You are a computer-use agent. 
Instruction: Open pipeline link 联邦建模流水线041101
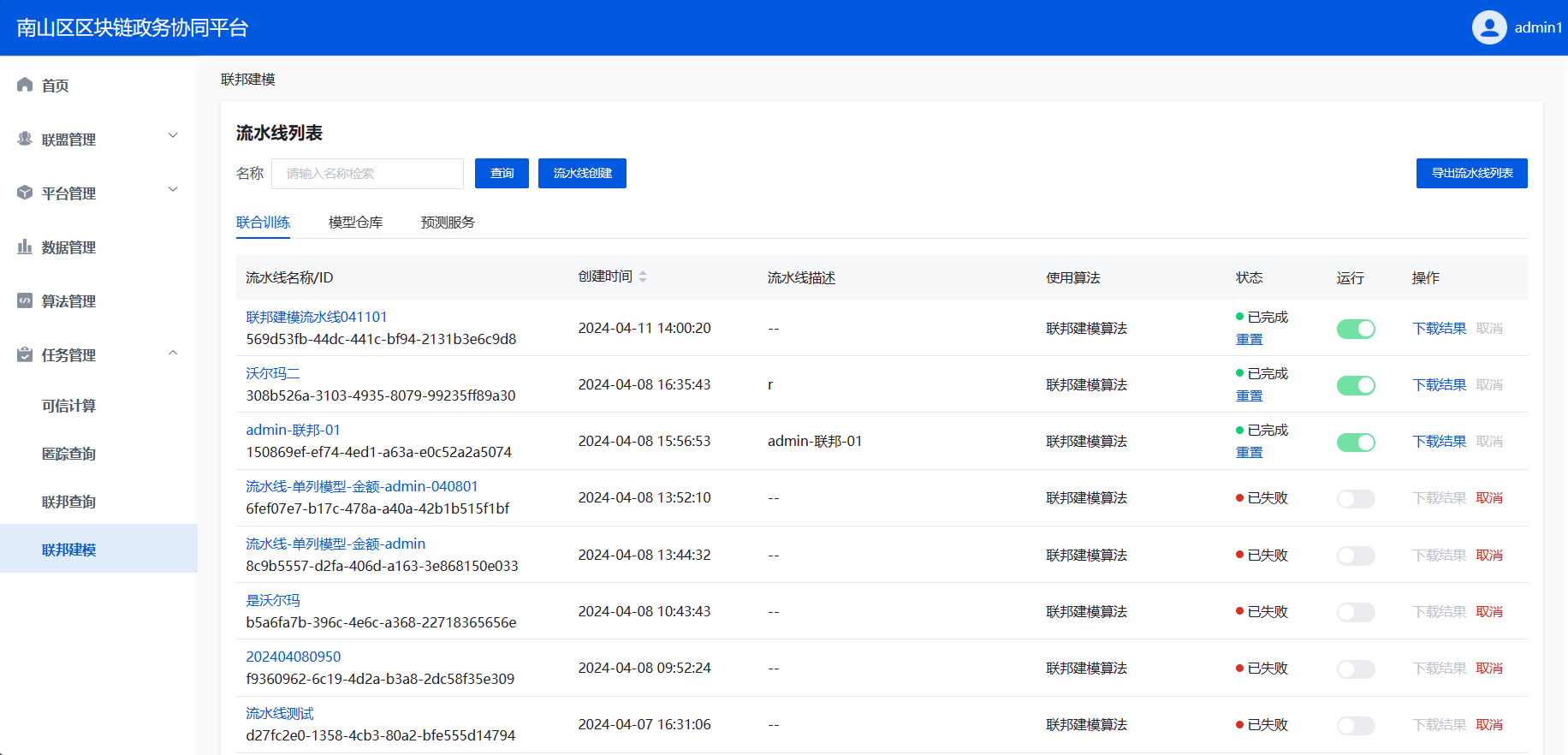317,317
